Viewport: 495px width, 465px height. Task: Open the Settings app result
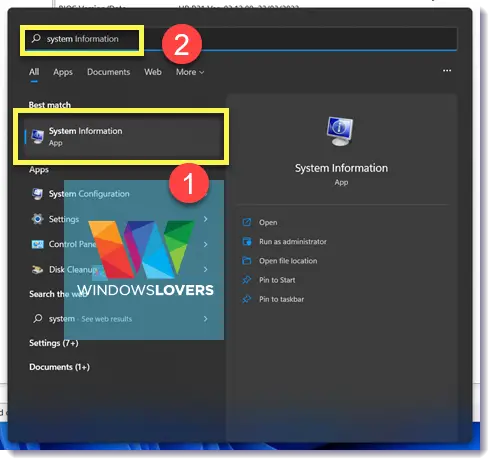[x=64, y=219]
